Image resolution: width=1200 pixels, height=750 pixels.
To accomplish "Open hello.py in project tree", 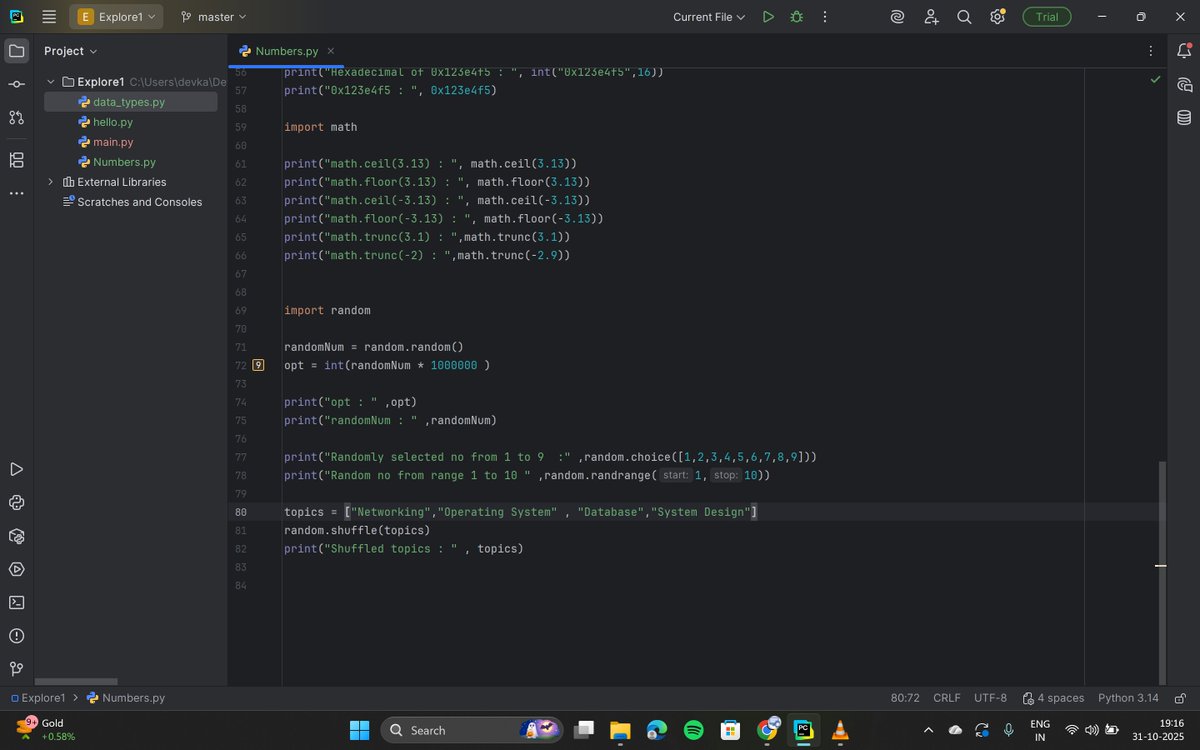I will (113, 122).
